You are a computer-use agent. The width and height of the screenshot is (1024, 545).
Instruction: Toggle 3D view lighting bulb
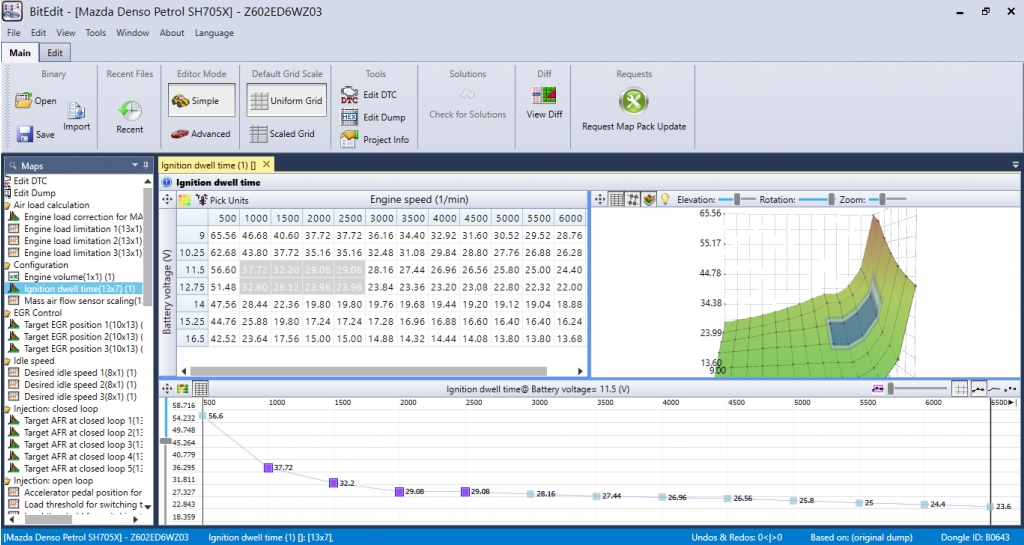(x=665, y=200)
